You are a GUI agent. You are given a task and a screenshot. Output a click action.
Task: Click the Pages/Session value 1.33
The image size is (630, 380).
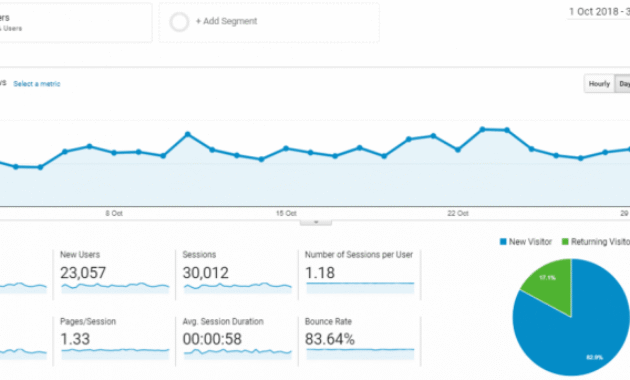[75, 339]
